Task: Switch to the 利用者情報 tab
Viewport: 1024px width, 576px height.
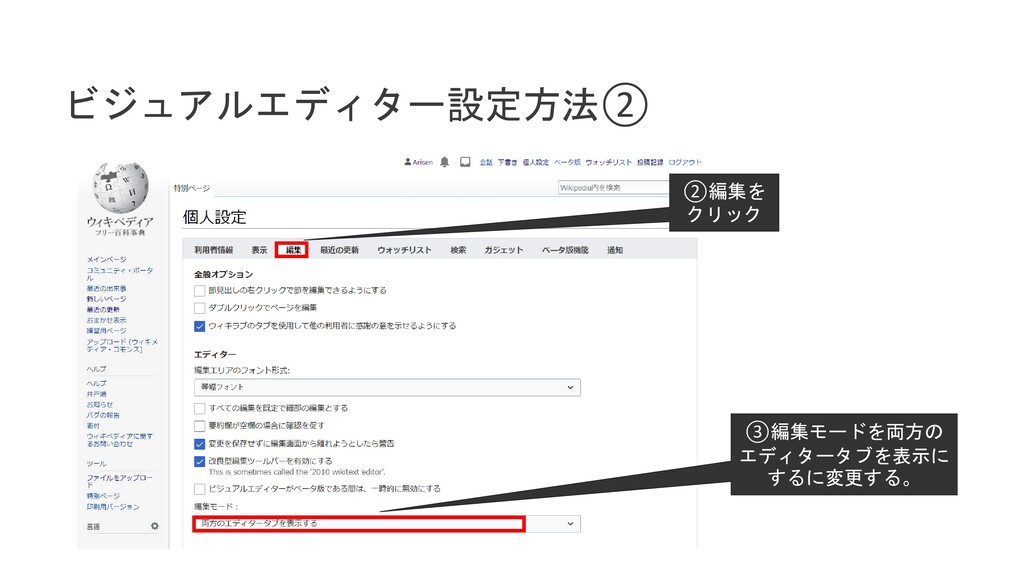Action: 214,250
